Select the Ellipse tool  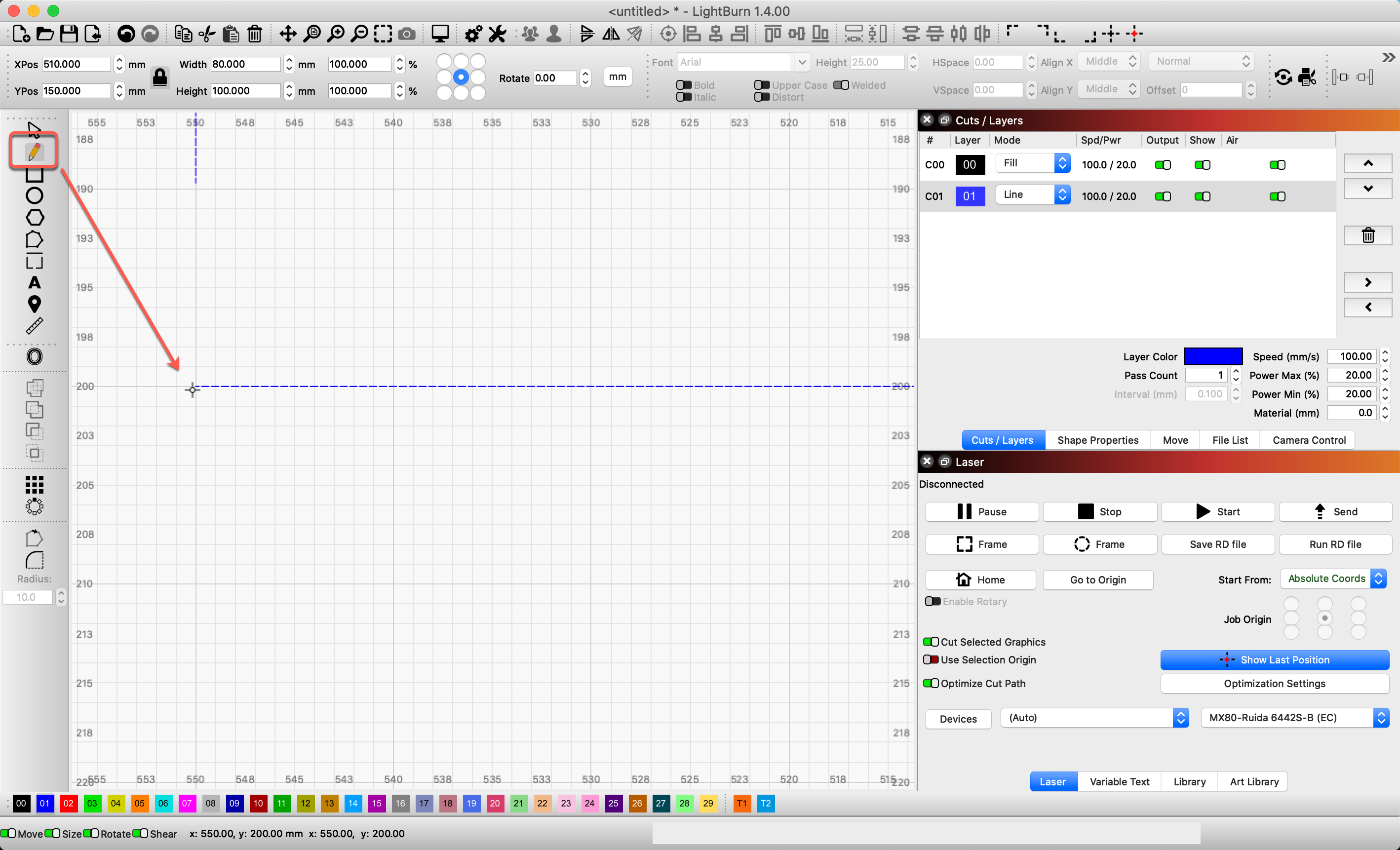pos(34,195)
